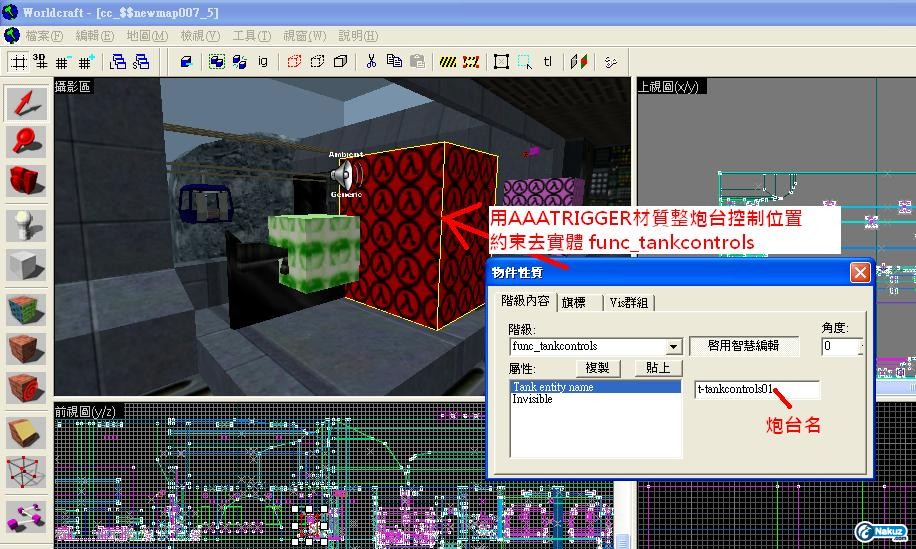This screenshot has width=916, height=549.
Task: Select the Magnify tool
Action: tap(26, 141)
